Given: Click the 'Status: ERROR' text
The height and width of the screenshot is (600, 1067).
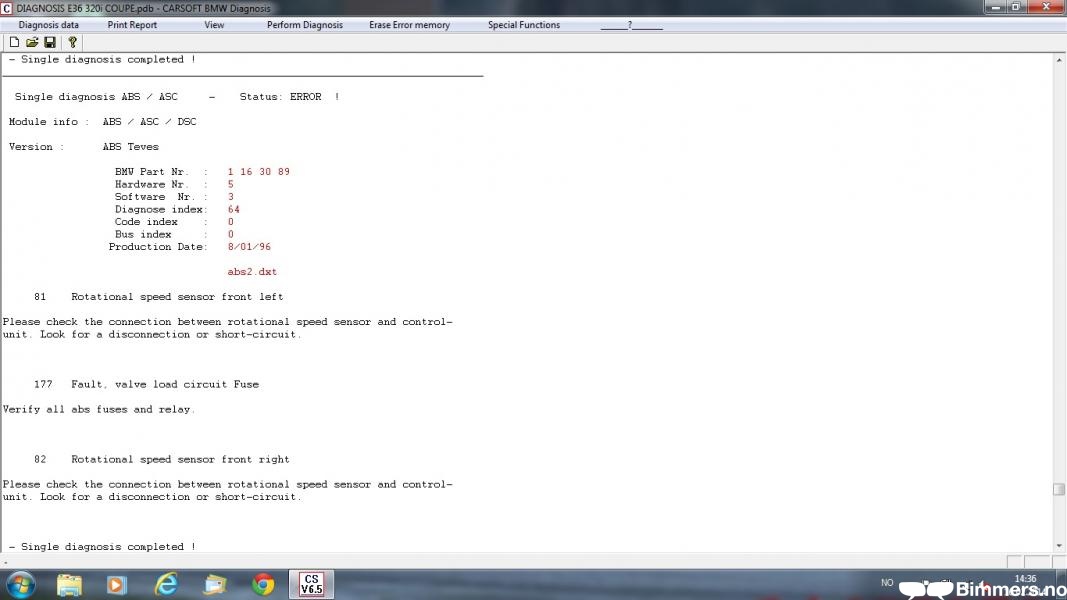Looking at the screenshot, I should (280, 97).
